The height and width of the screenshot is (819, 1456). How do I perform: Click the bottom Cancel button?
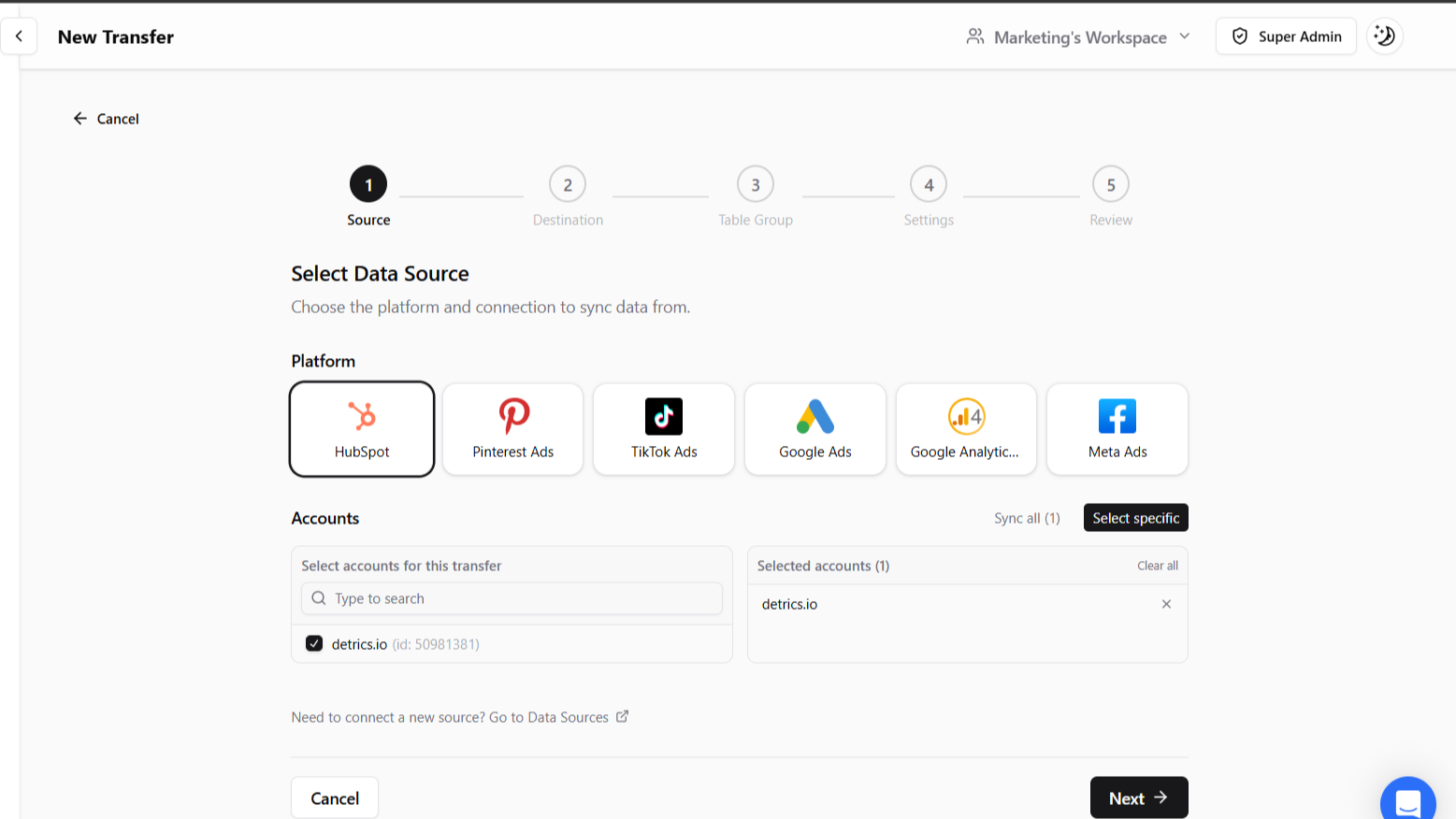click(335, 797)
